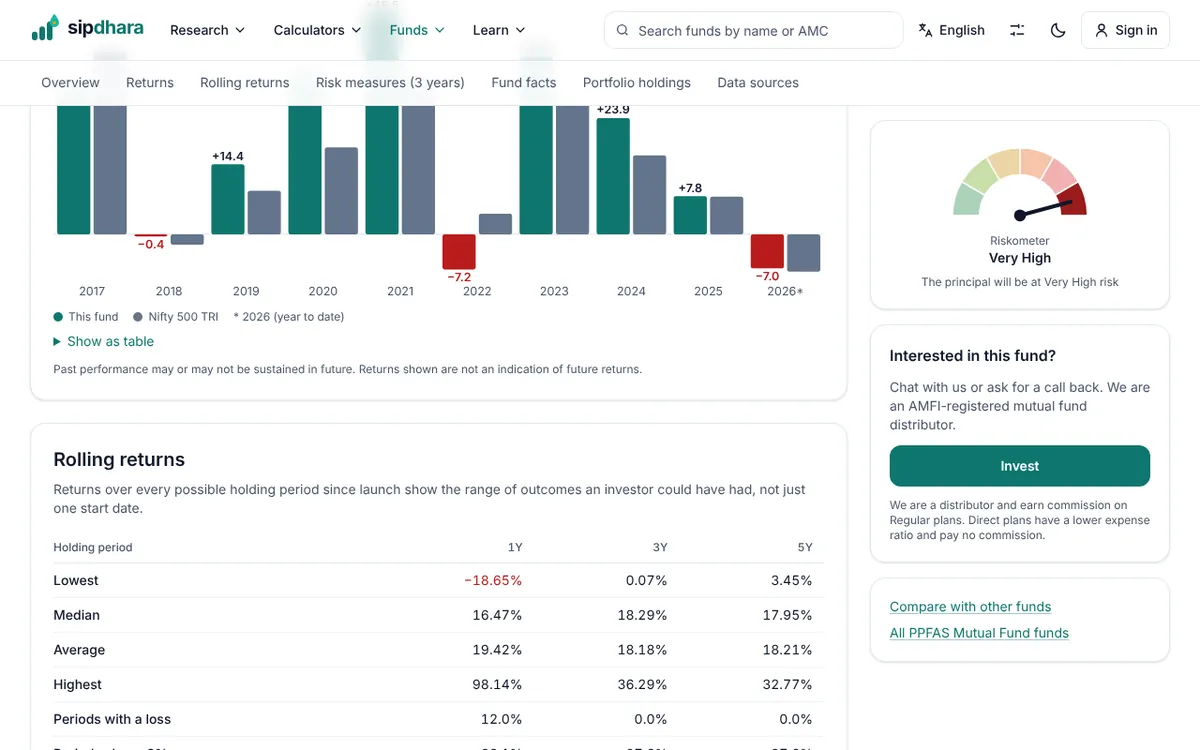Click the Riskometer gauge graphic
Screen dimensions: 1200x750
[x=1020, y=185]
